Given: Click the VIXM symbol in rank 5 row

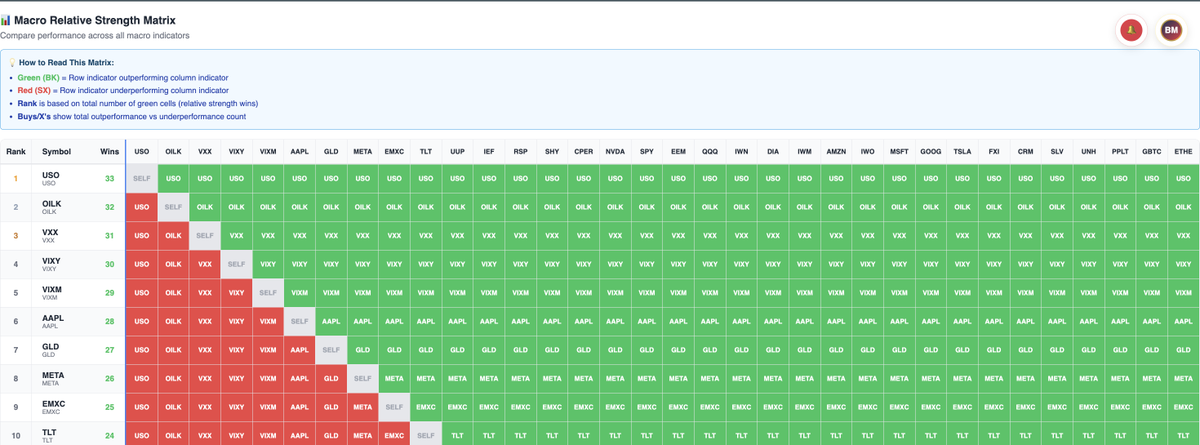Looking at the screenshot, I should [x=52, y=290].
